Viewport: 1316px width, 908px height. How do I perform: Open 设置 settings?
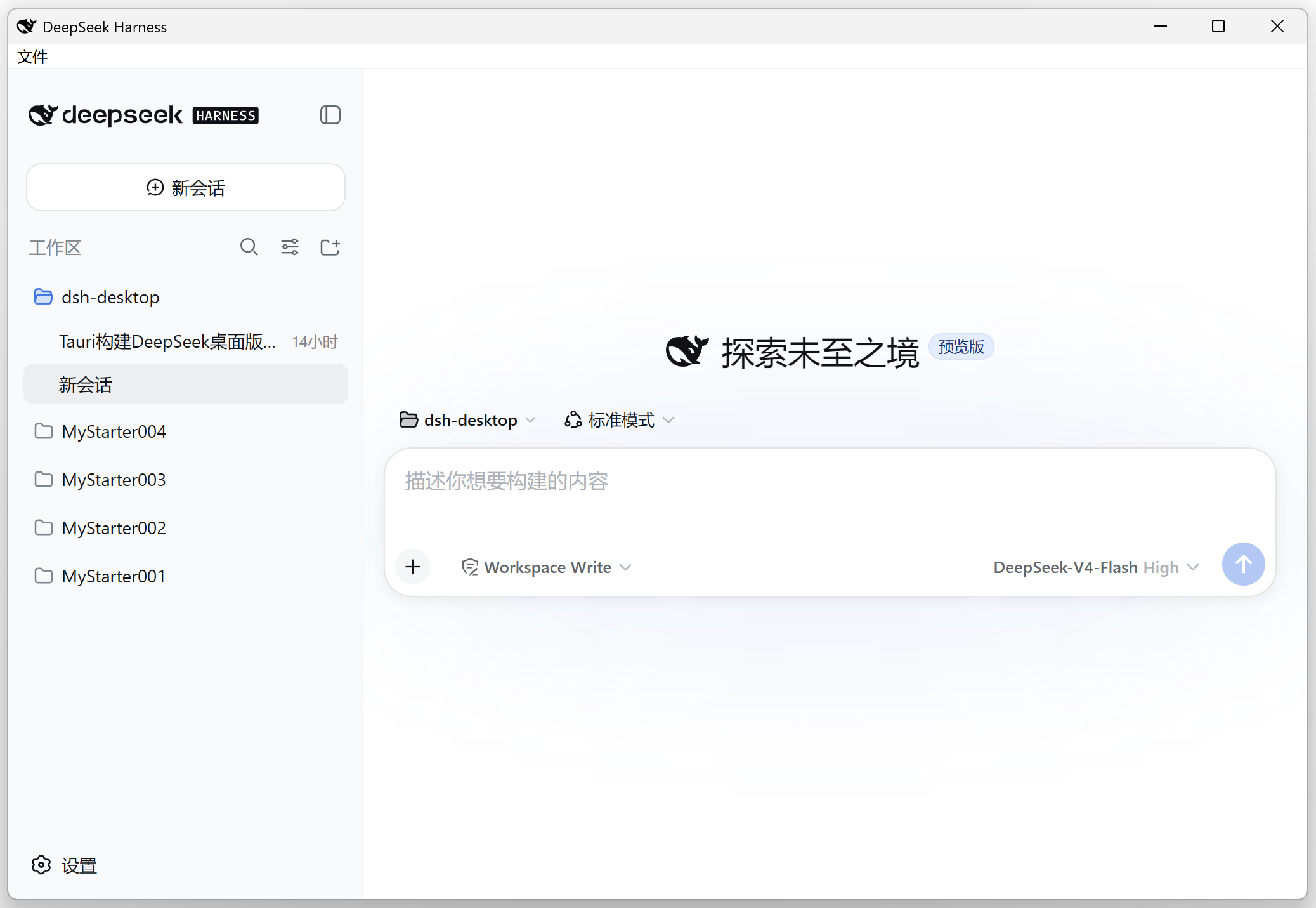click(64, 865)
